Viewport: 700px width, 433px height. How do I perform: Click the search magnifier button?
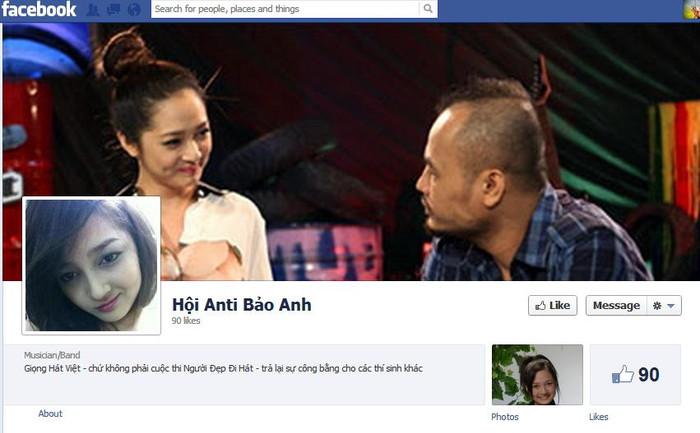[428, 9]
